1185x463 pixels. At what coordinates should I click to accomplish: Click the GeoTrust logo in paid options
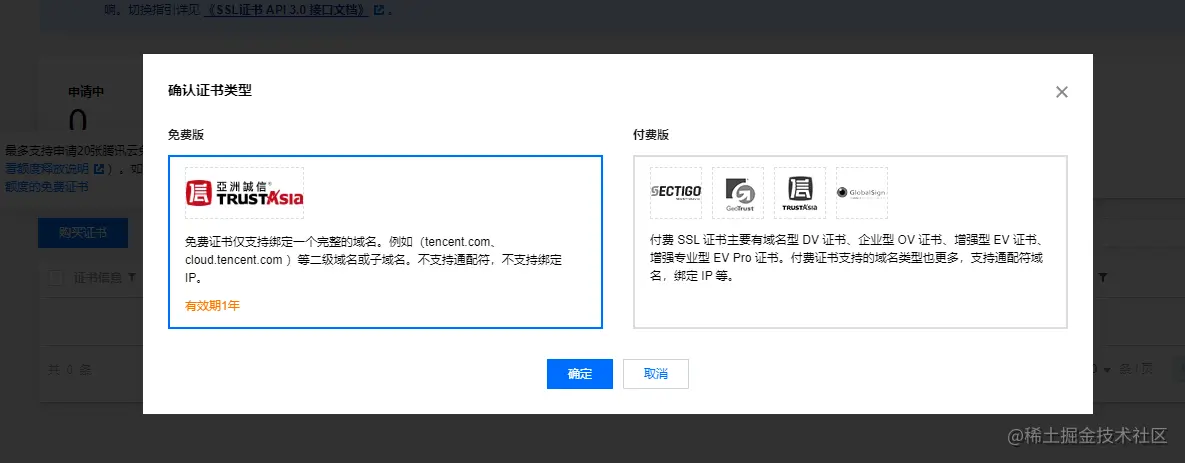point(738,193)
